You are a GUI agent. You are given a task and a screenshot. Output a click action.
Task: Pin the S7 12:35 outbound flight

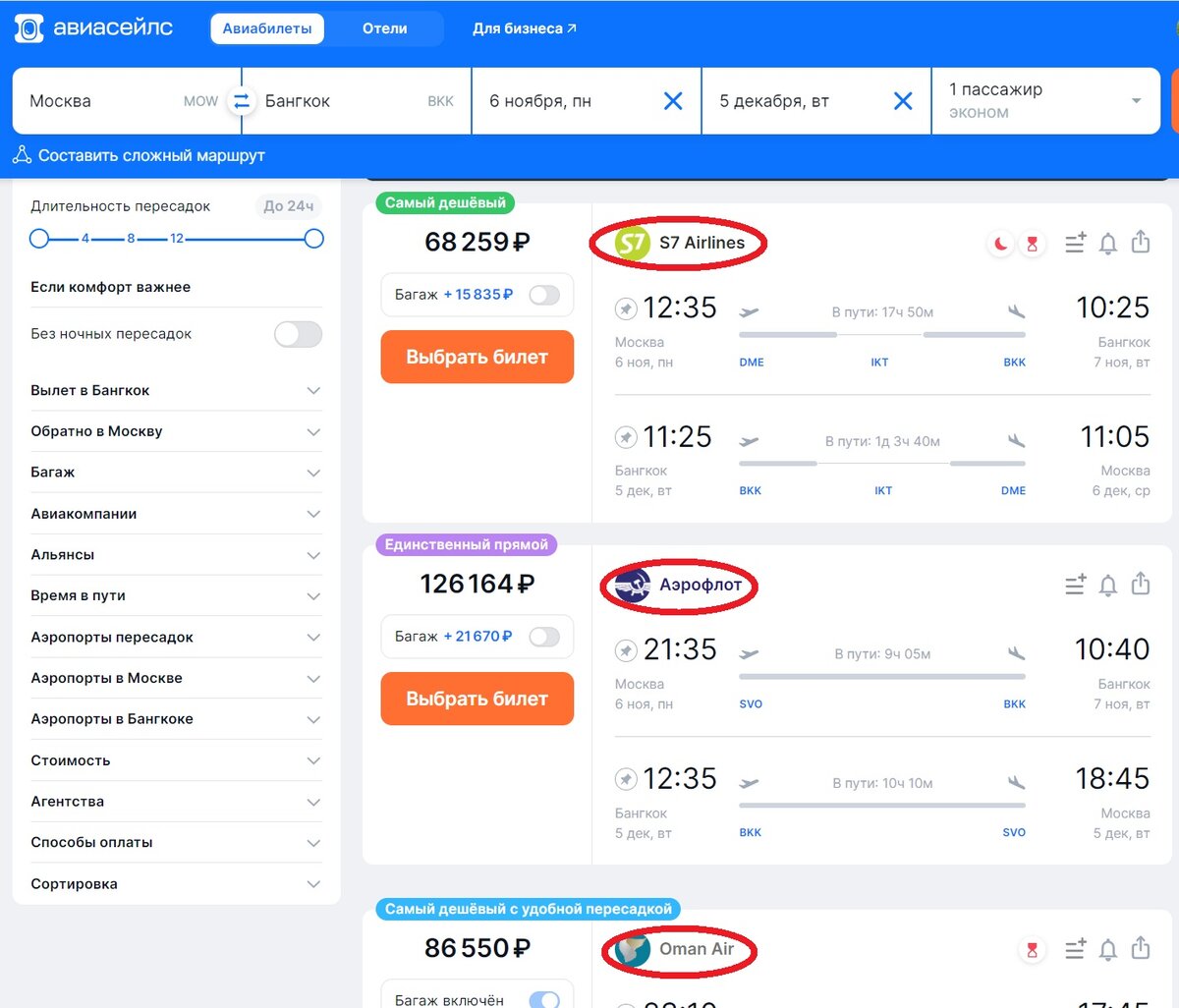click(626, 308)
